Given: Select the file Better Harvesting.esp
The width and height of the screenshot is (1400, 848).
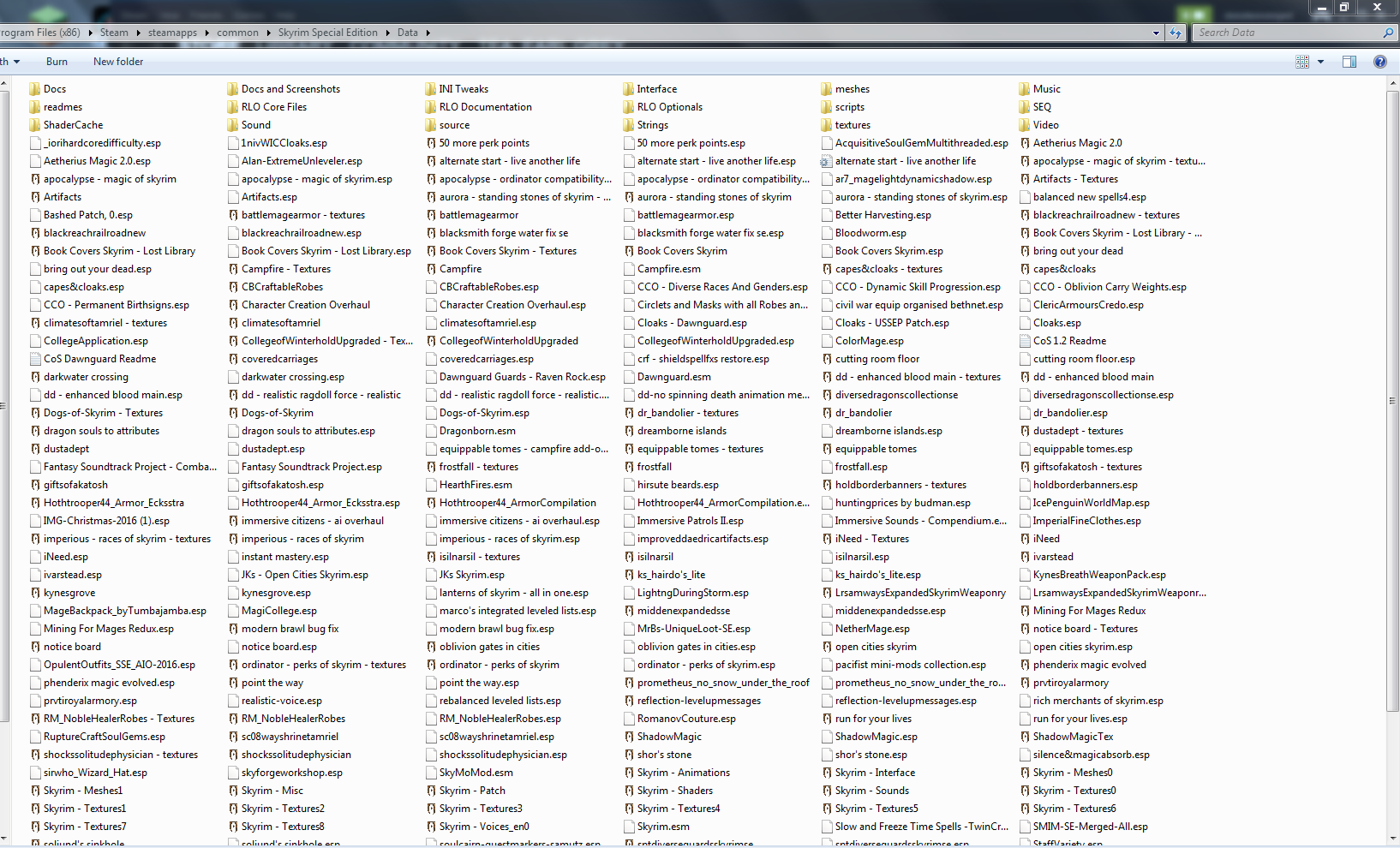Looking at the screenshot, I should [882, 215].
